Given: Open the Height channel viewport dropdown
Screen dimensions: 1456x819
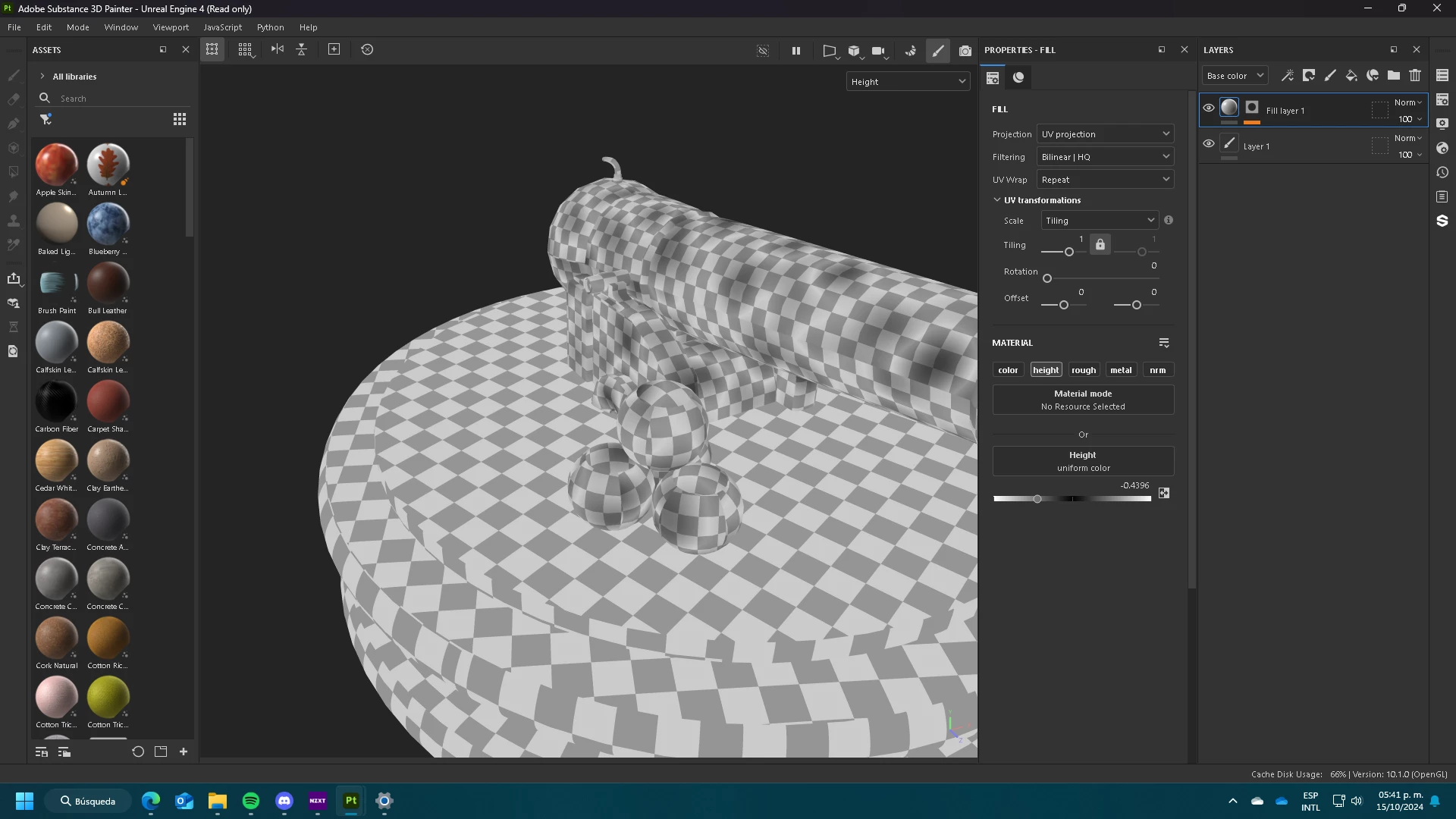Looking at the screenshot, I should pos(908,82).
